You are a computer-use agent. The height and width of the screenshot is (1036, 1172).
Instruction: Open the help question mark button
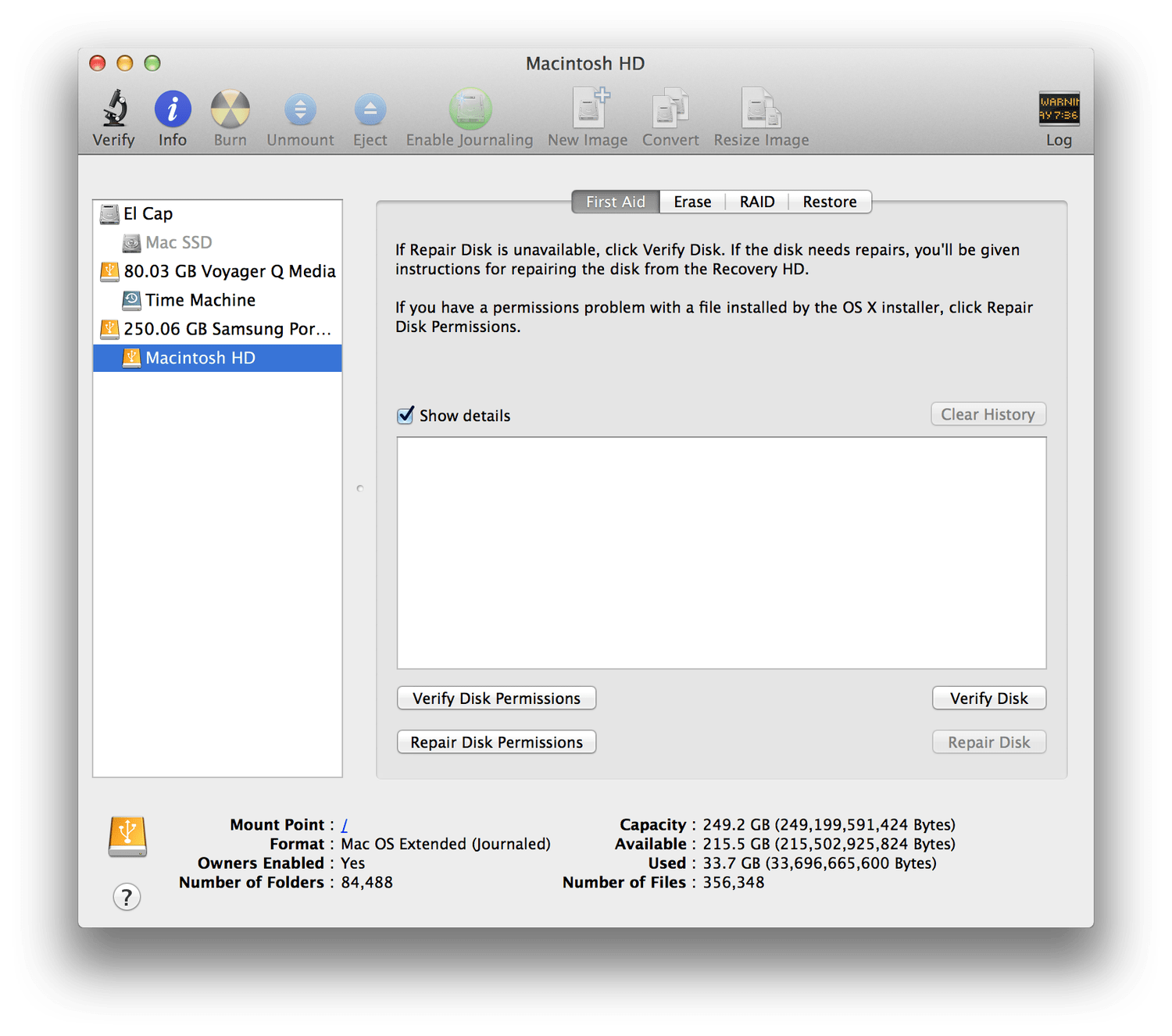tap(127, 897)
